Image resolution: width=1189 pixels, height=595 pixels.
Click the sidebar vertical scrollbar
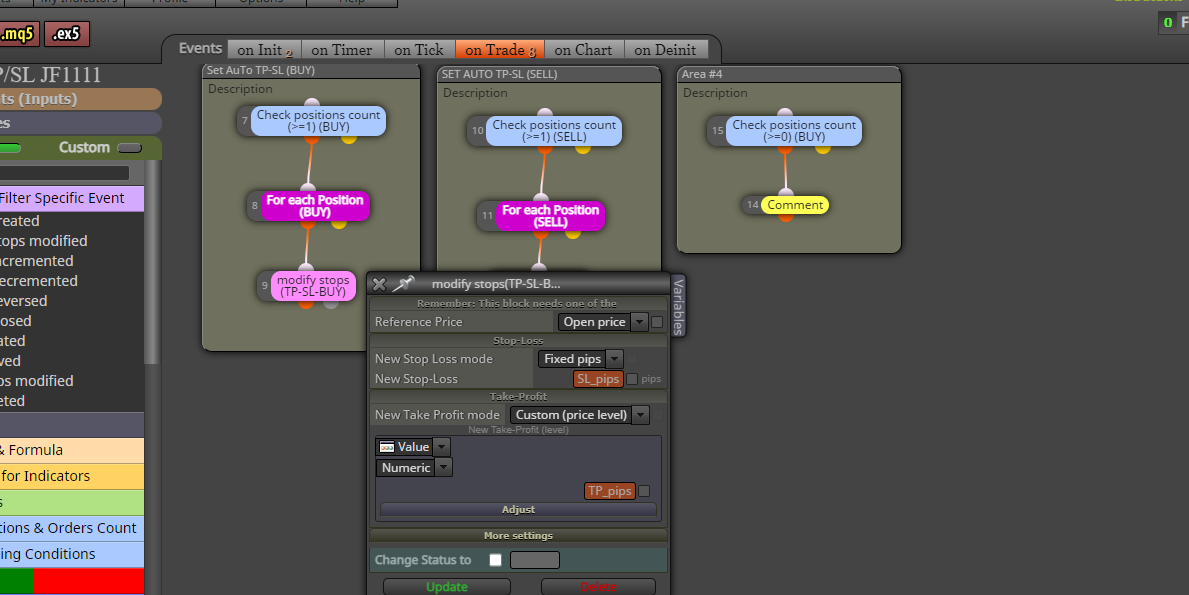click(x=151, y=261)
